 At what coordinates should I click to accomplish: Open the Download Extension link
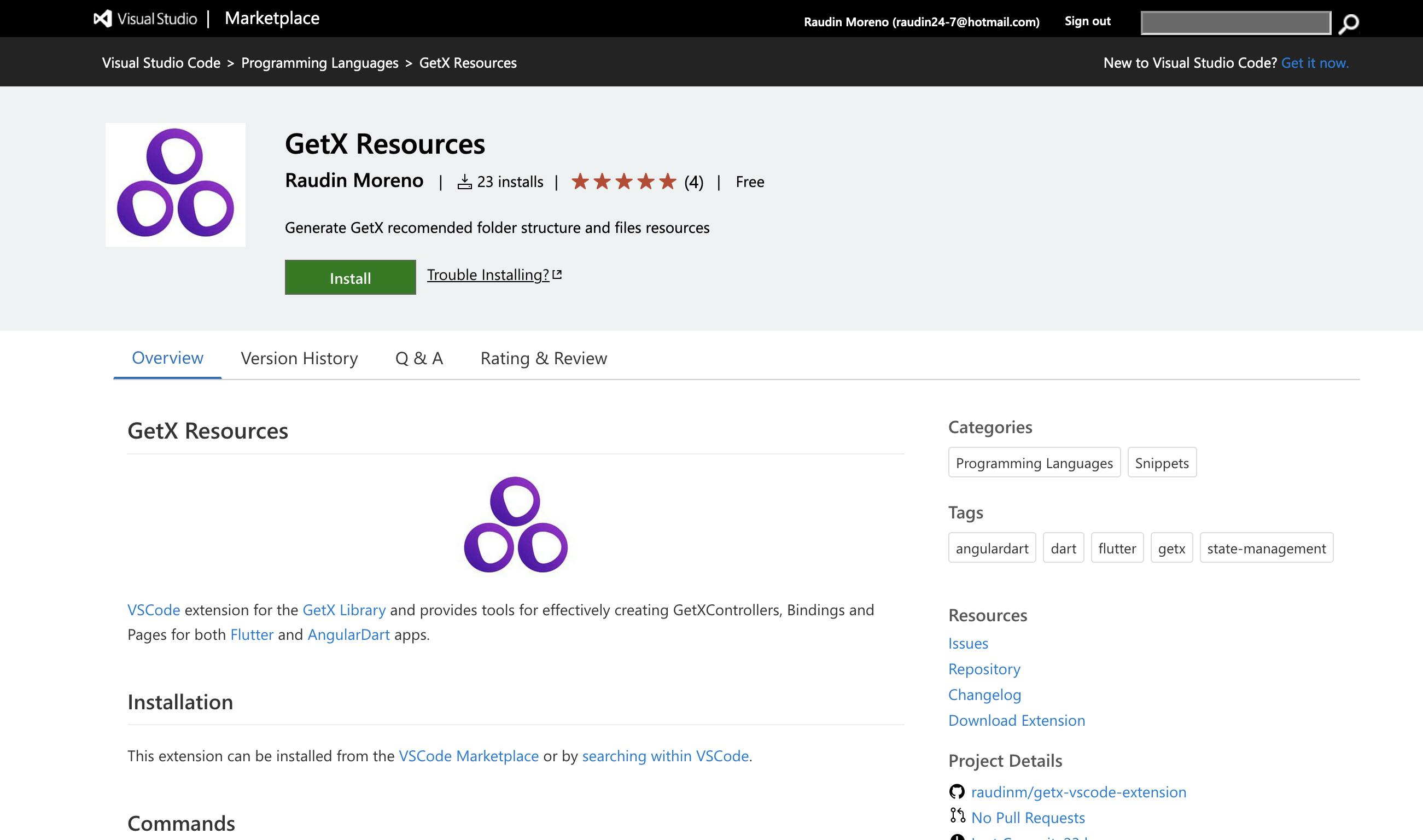tap(1016, 720)
